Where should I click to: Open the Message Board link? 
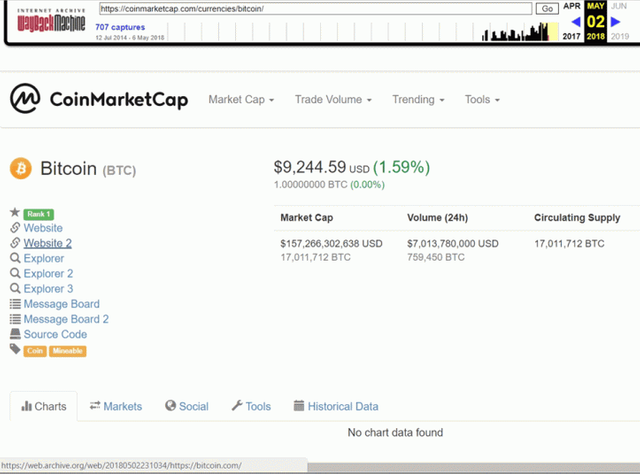62,304
